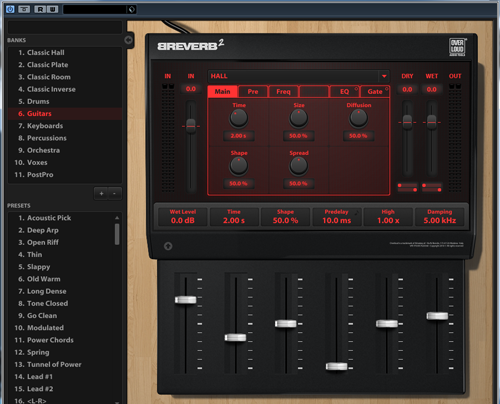Click the minus button to remove bank
Image resolution: width=500 pixels, height=404 pixels.
click(114, 194)
